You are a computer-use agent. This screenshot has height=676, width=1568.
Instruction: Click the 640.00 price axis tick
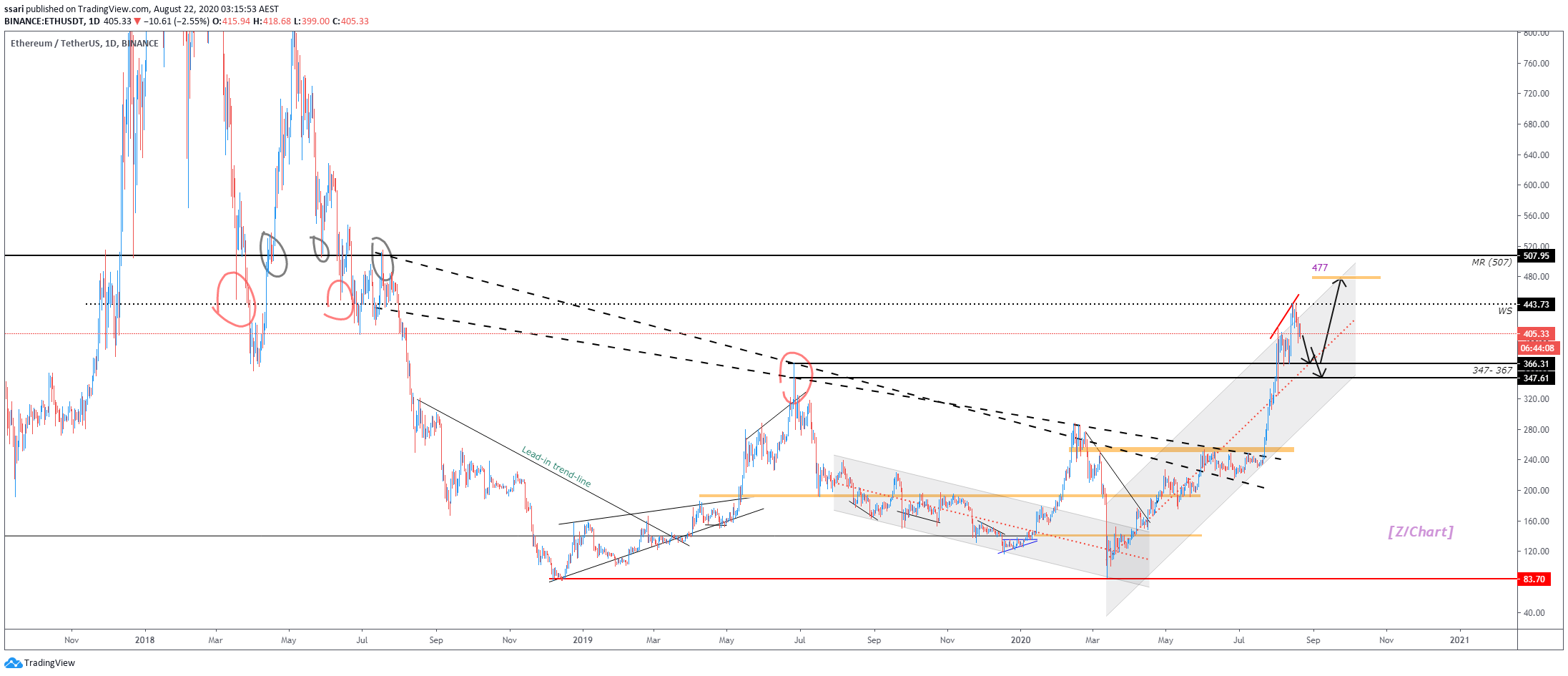pos(1537,155)
